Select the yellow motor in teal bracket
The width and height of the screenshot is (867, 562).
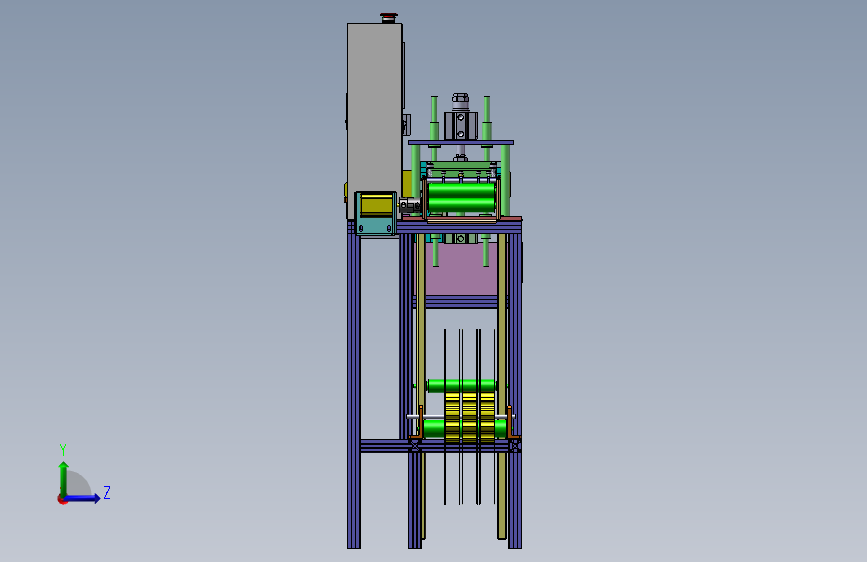[x=376, y=205]
